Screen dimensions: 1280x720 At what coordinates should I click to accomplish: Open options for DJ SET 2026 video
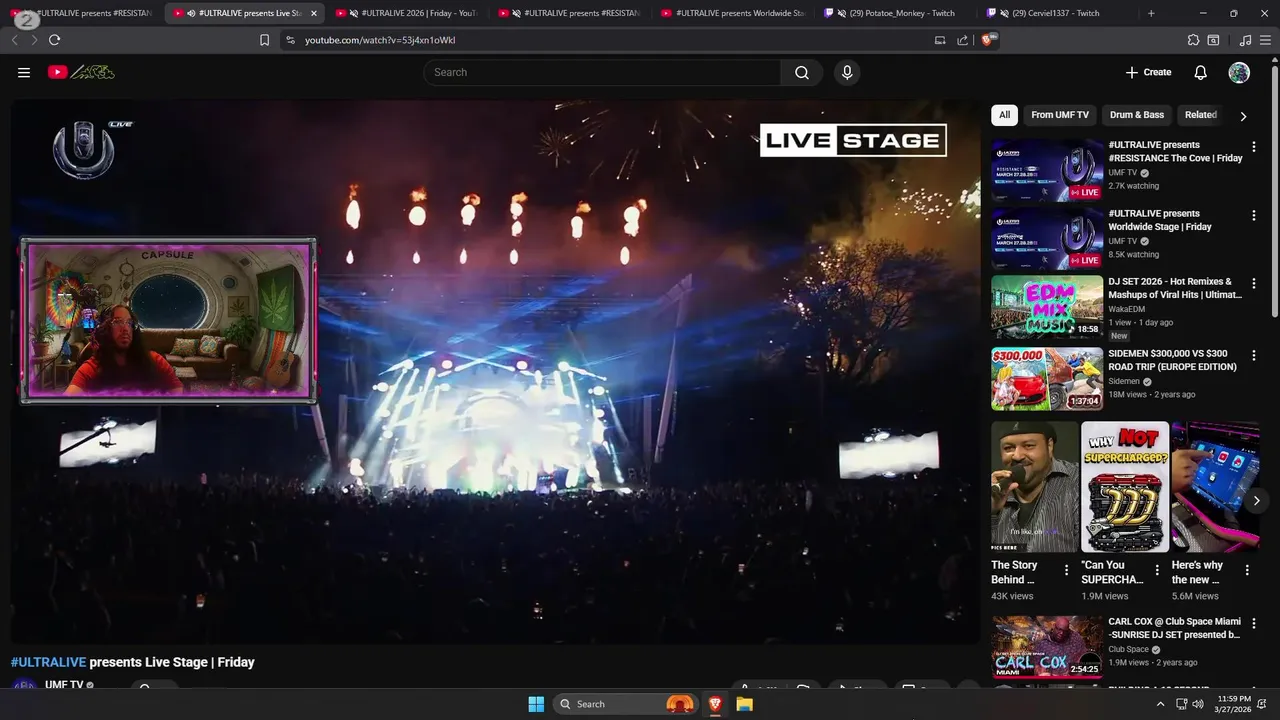1254,284
